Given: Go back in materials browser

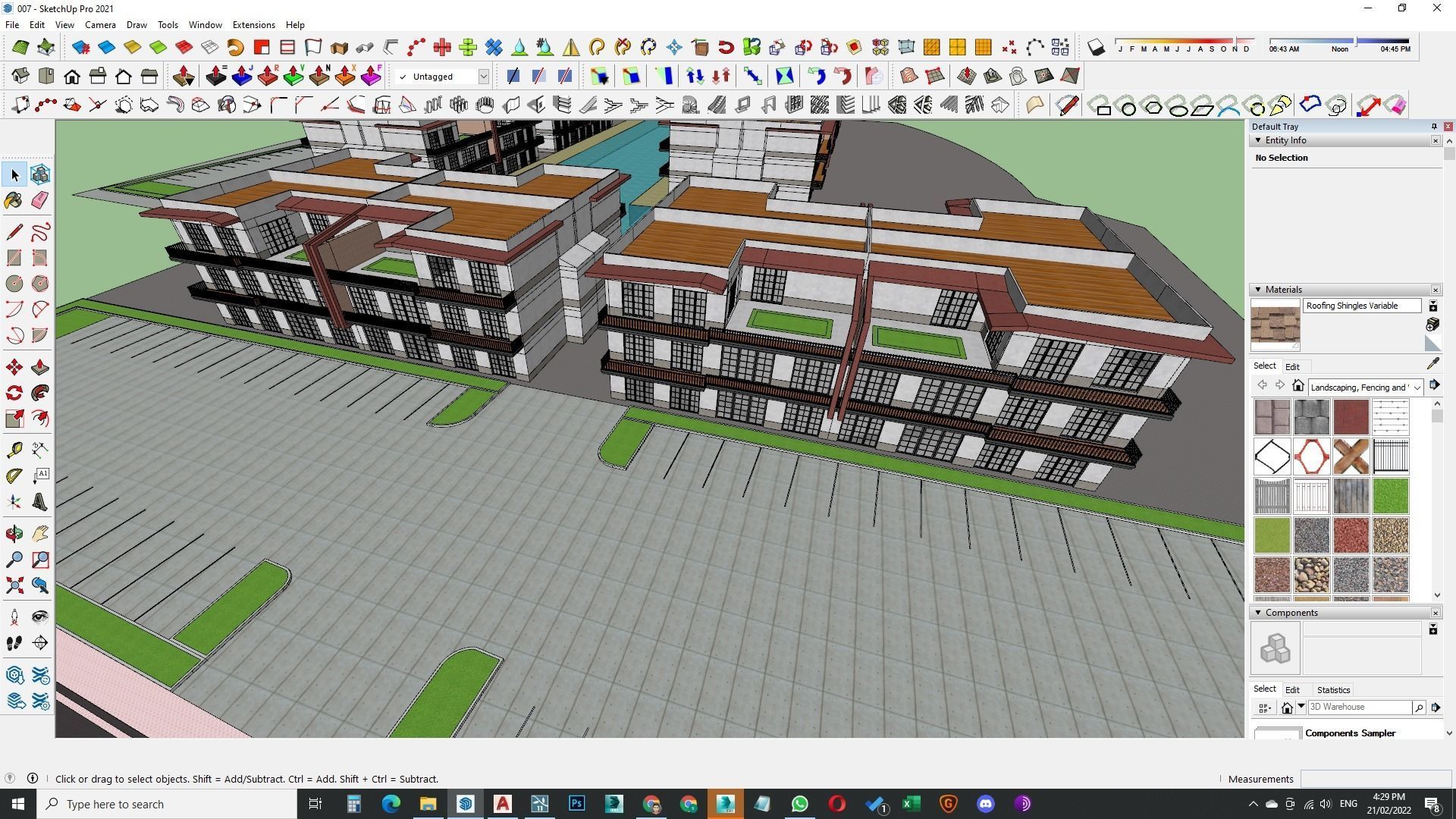Looking at the screenshot, I should click(x=1262, y=386).
